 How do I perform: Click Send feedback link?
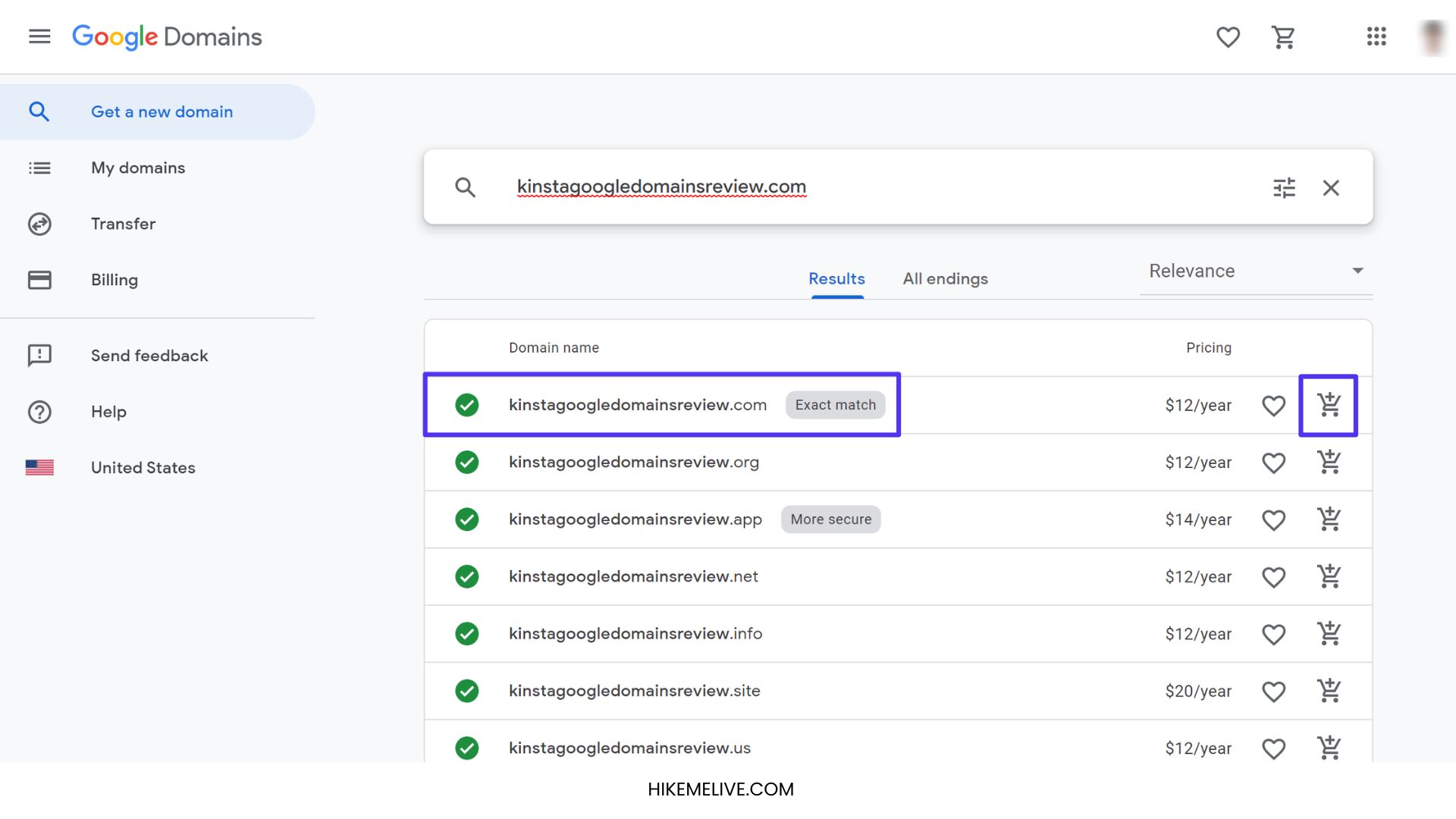149,355
